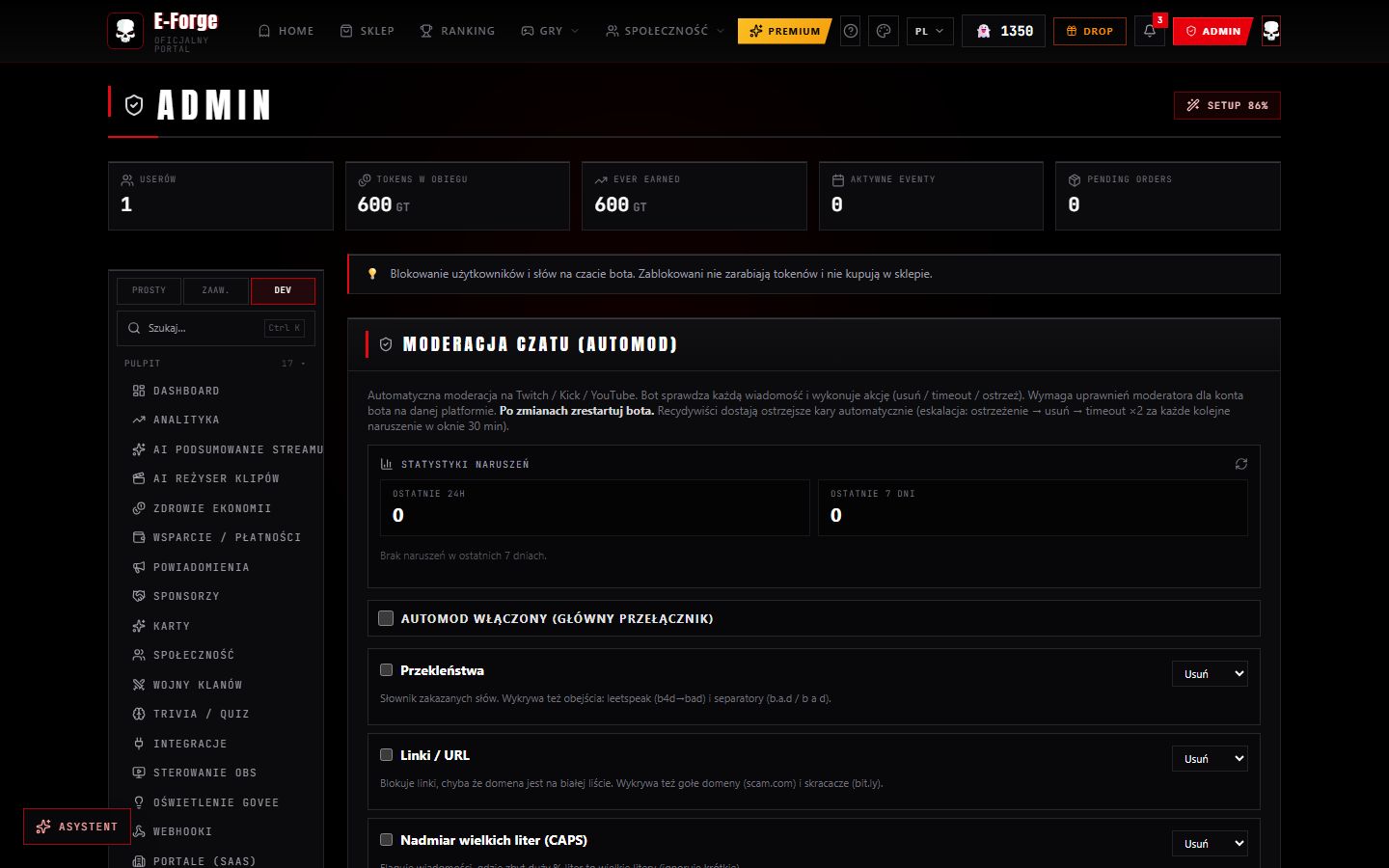Viewport: 1389px width, 868px height.
Task: Click the Premium button
Action: tap(784, 31)
